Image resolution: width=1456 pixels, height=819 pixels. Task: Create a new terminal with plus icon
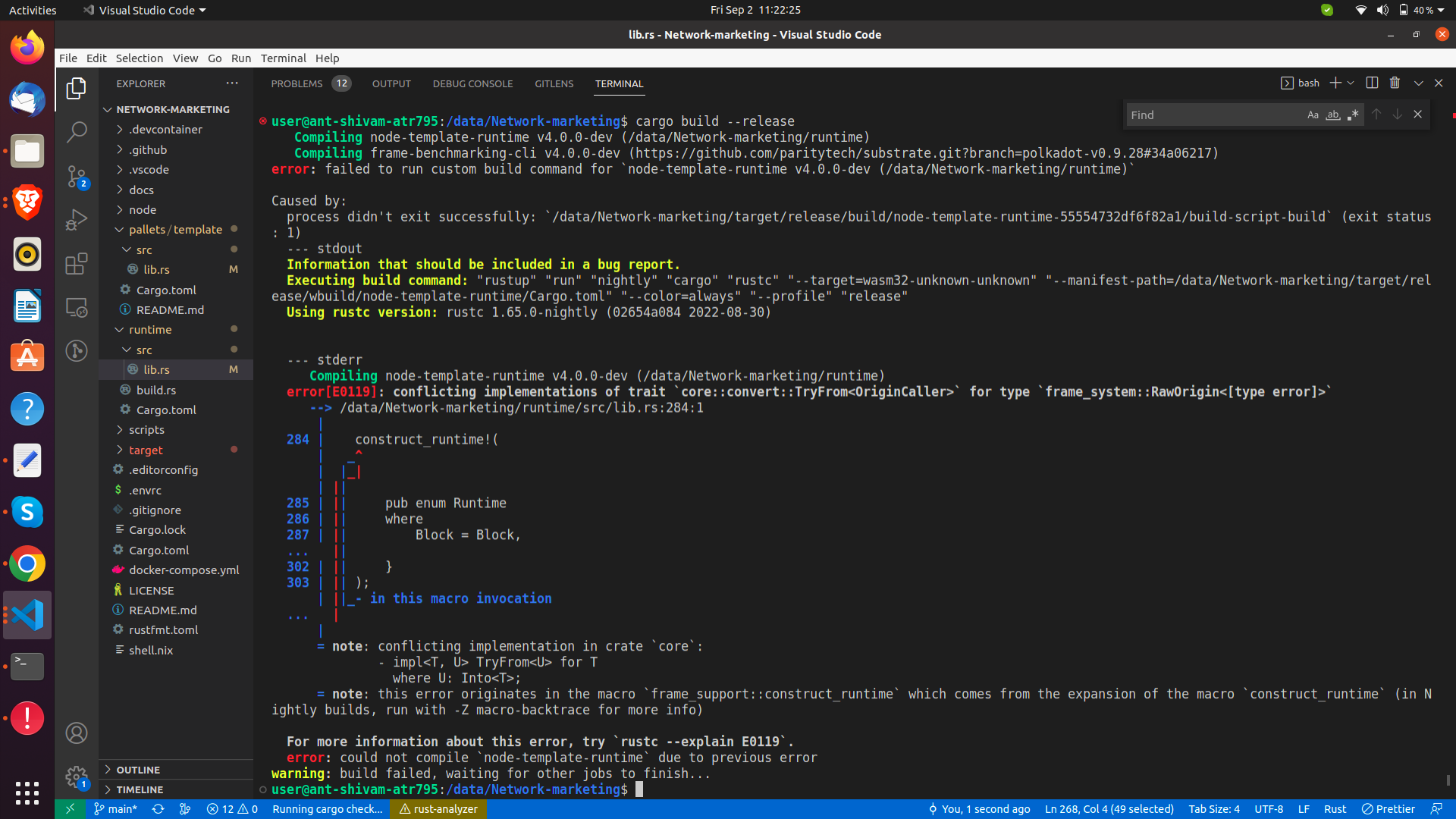click(1335, 83)
